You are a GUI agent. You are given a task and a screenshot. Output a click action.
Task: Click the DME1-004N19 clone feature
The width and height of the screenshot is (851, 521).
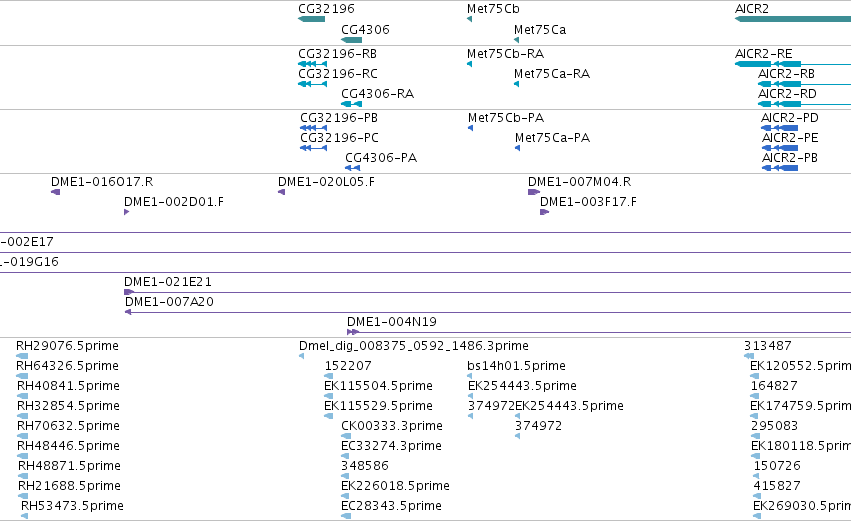tap(599, 332)
